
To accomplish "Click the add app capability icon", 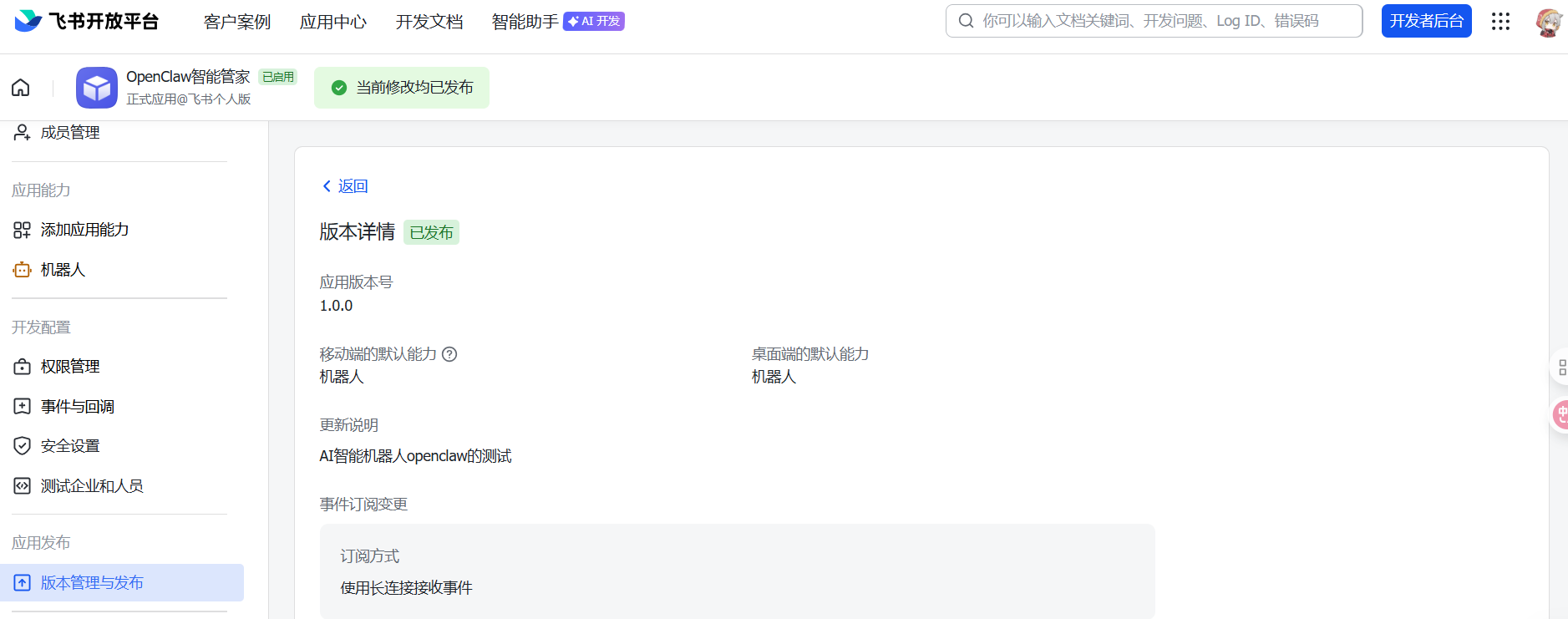I will [x=23, y=230].
